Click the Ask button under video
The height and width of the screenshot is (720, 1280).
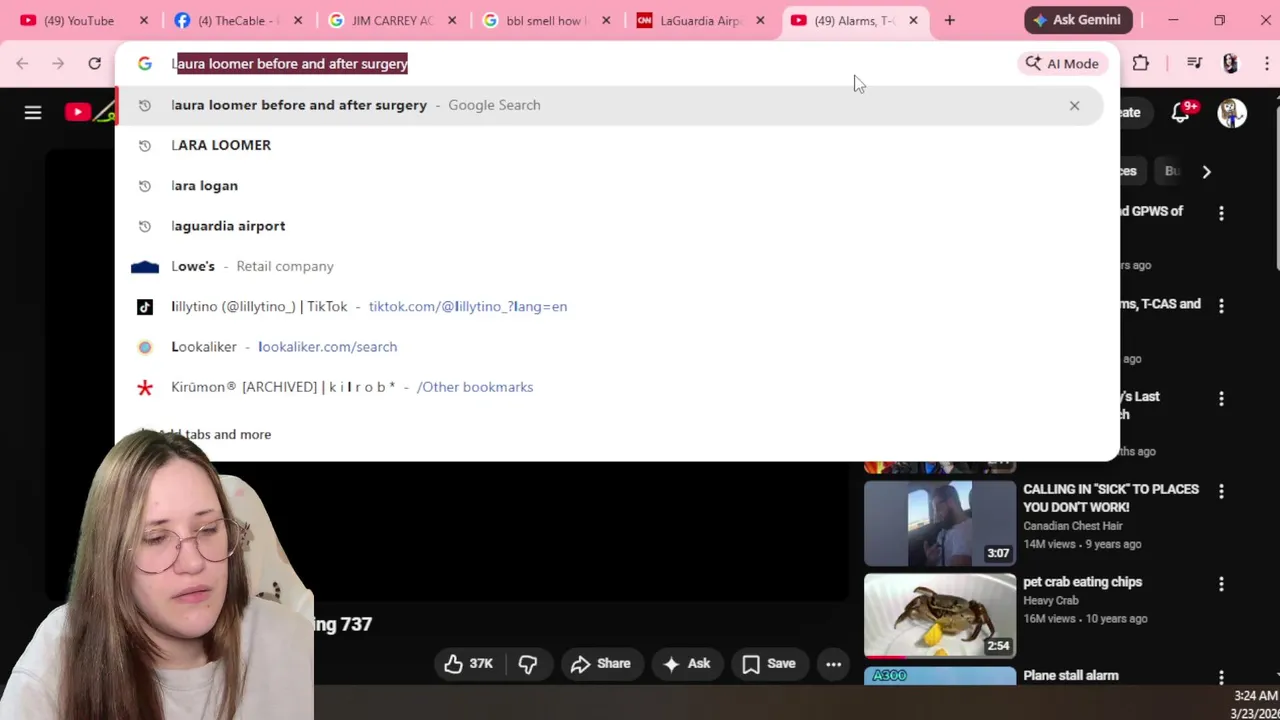click(686, 664)
